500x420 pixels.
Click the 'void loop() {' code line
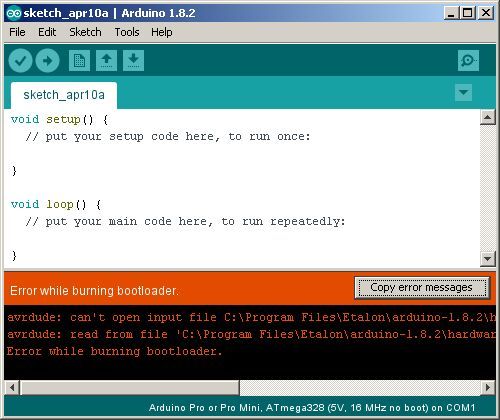point(56,204)
